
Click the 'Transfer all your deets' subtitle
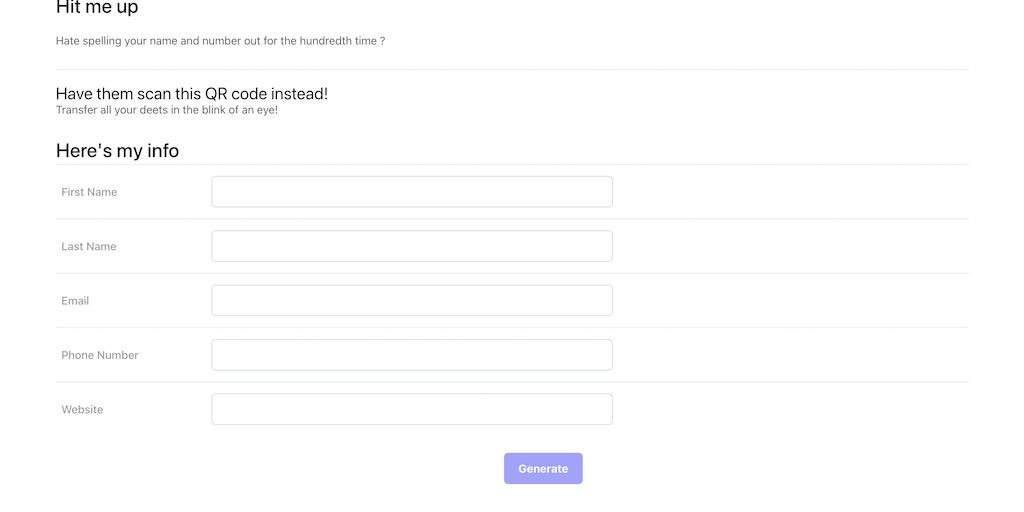(166, 110)
